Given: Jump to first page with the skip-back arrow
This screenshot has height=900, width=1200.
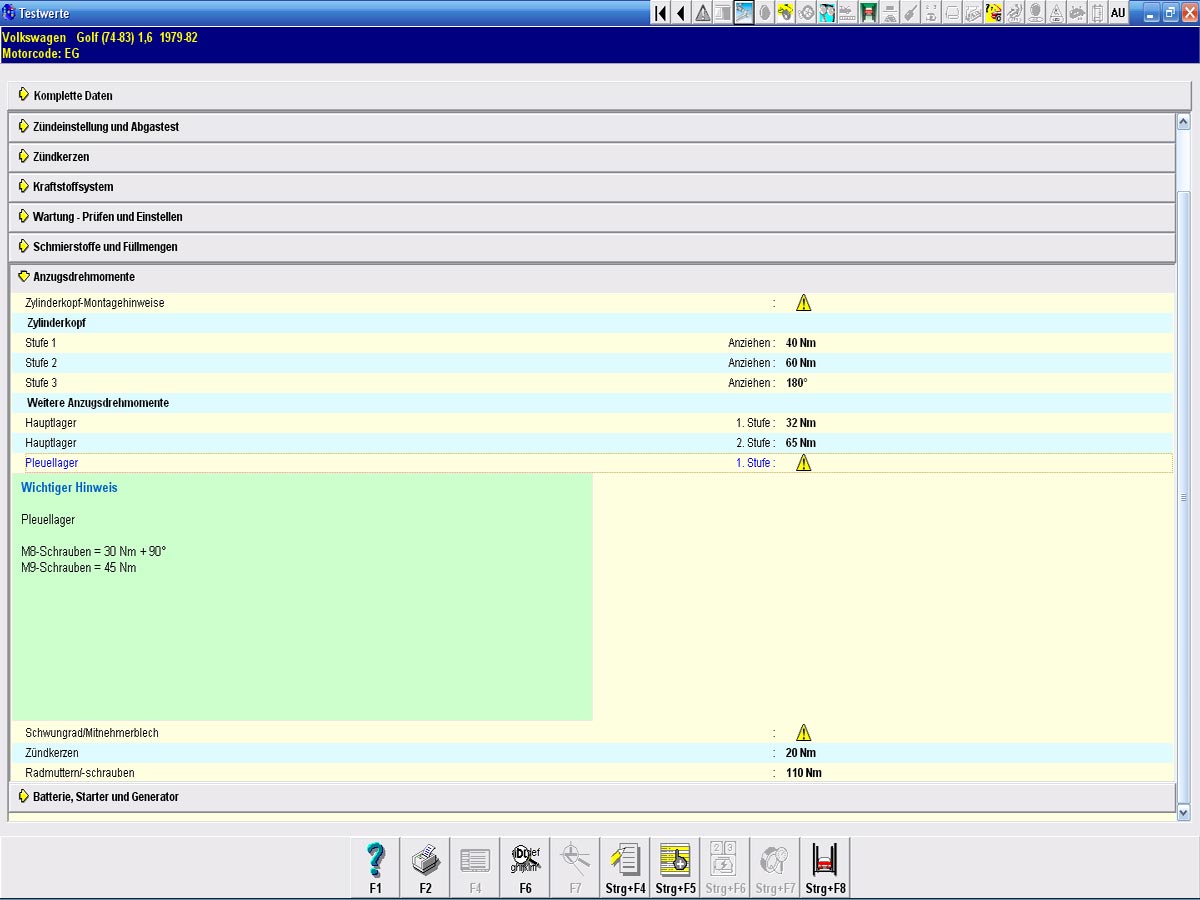Looking at the screenshot, I should click(661, 13).
